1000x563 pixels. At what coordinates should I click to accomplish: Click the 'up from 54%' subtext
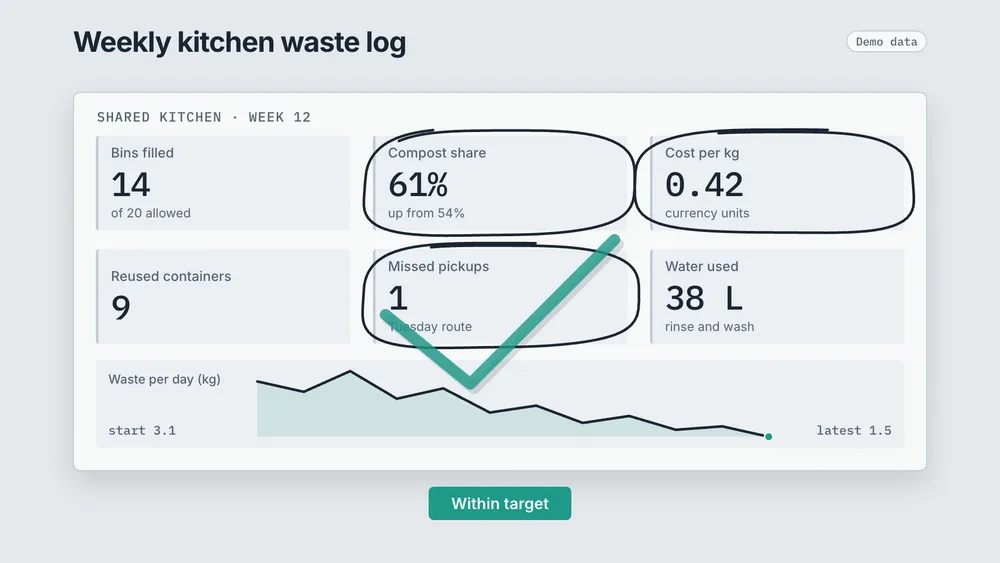click(x=426, y=213)
